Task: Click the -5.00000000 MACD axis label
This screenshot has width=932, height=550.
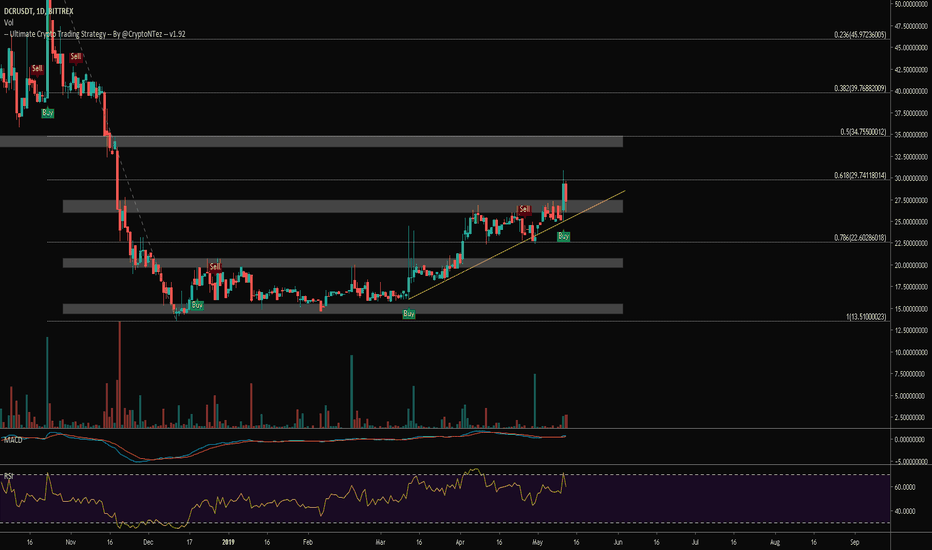Action: coord(910,461)
